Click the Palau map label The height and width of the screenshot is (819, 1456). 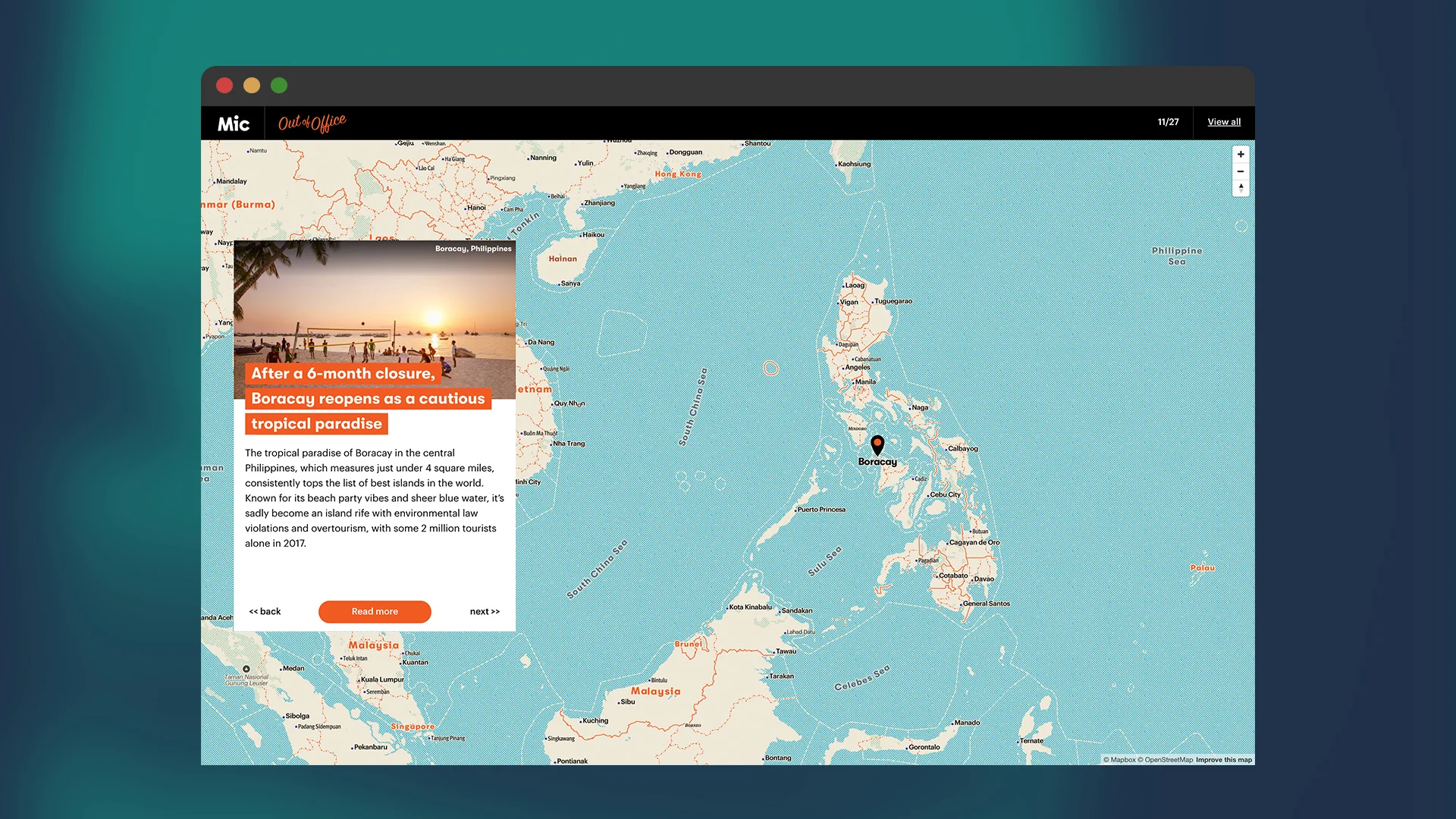(x=1203, y=568)
